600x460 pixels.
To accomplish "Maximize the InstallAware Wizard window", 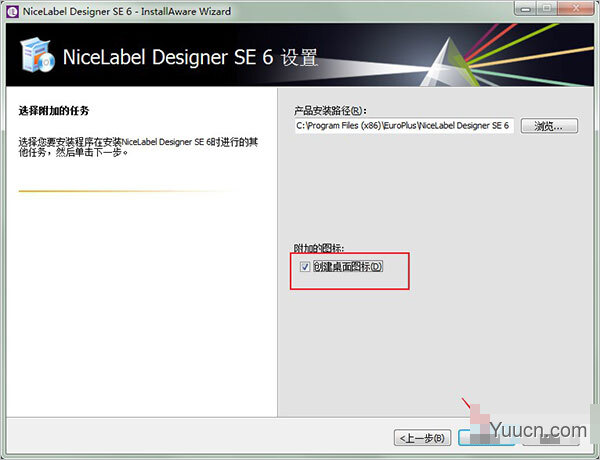I will pos(547,8).
